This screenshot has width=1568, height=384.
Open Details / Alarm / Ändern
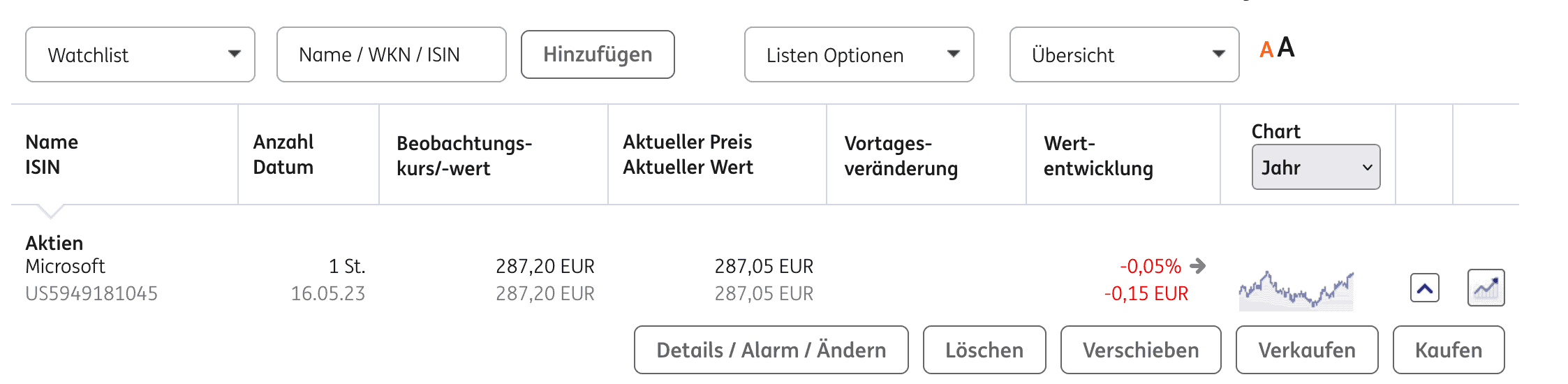pyautogui.click(x=771, y=350)
